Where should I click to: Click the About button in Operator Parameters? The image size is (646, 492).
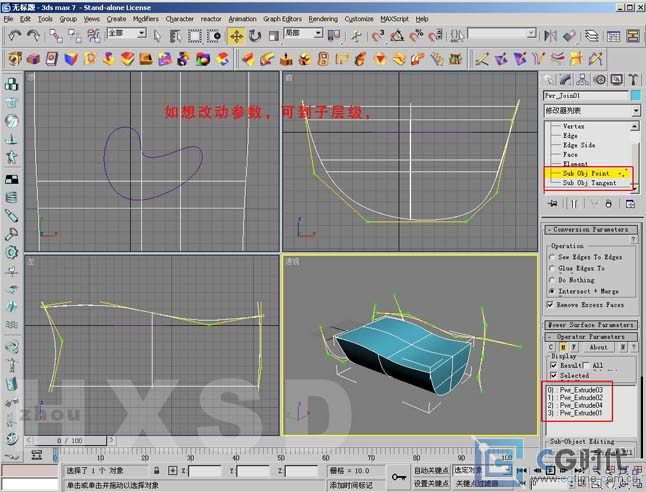click(x=598, y=347)
